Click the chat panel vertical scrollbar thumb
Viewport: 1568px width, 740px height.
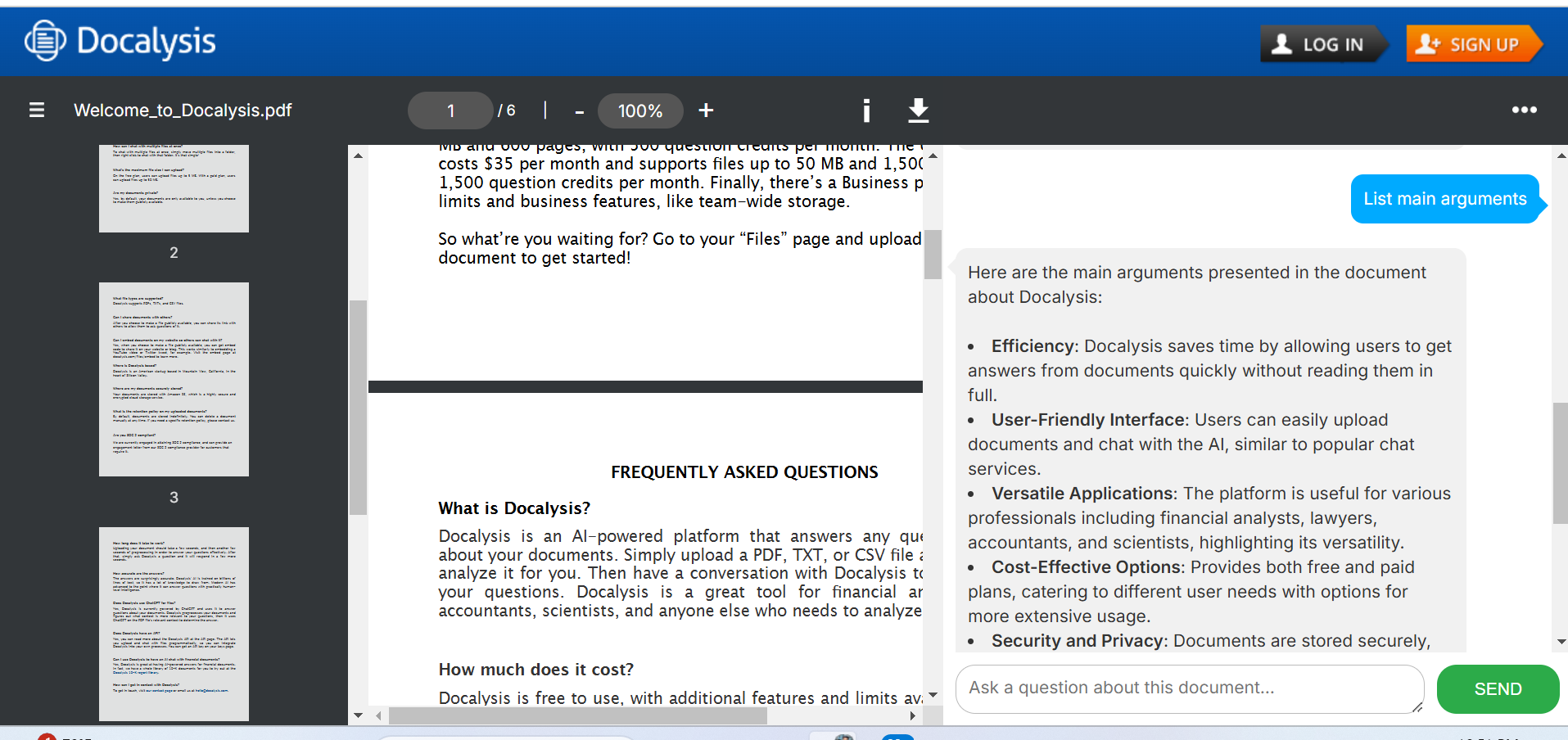click(x=1560, y=463)
